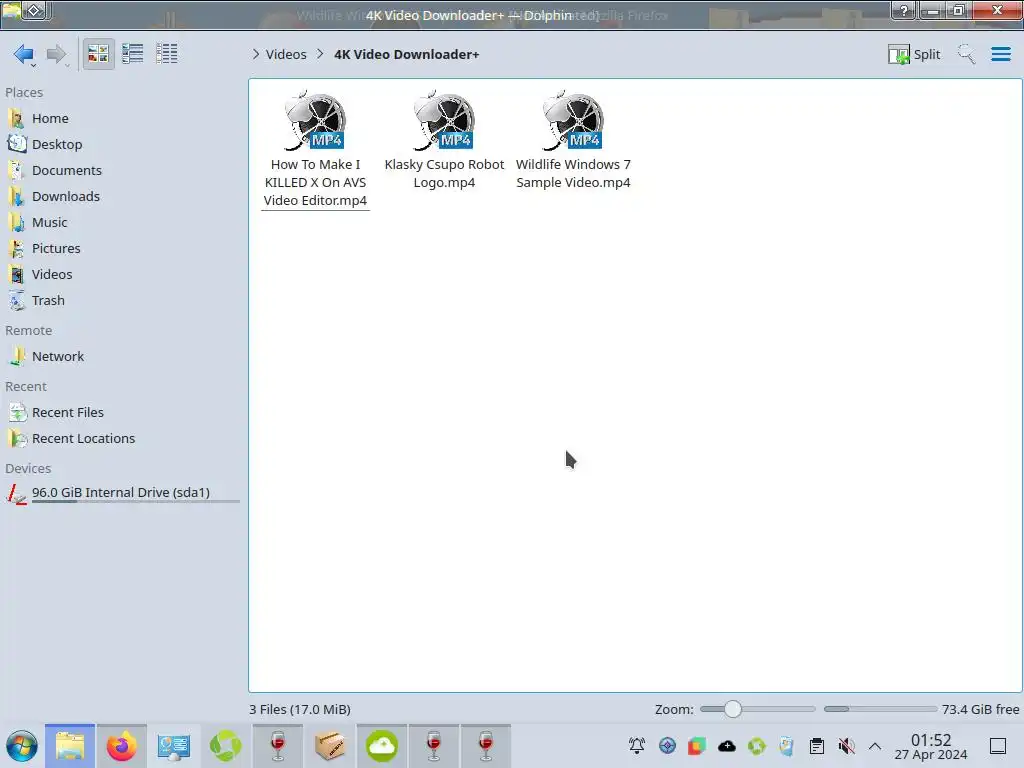The height and width of the screenshot is (768, 1024).
Task: Click the Zoom slider handle
Action: coord(733,709)
